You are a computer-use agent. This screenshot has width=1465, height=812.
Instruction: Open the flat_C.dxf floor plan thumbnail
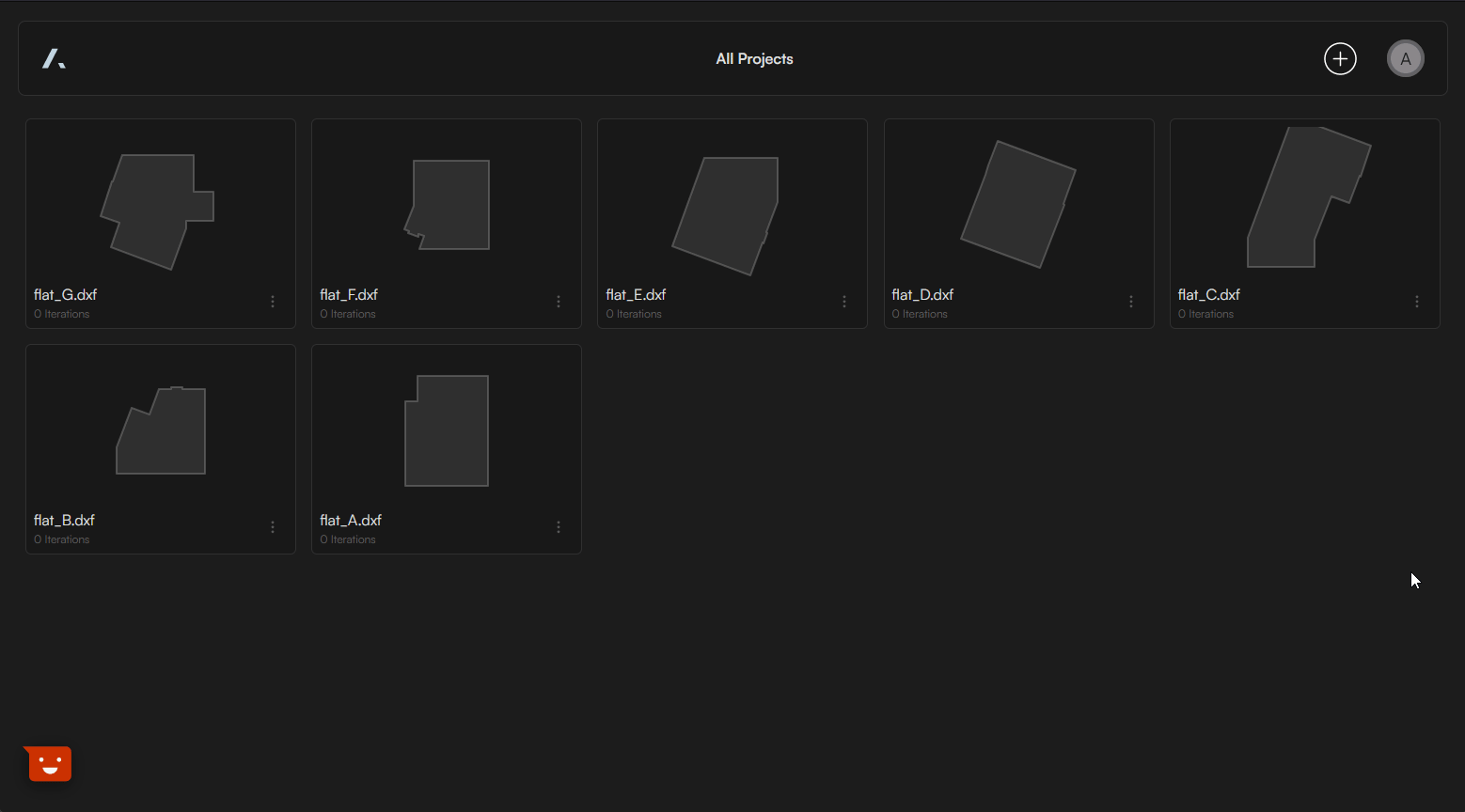coord(1302,199)
